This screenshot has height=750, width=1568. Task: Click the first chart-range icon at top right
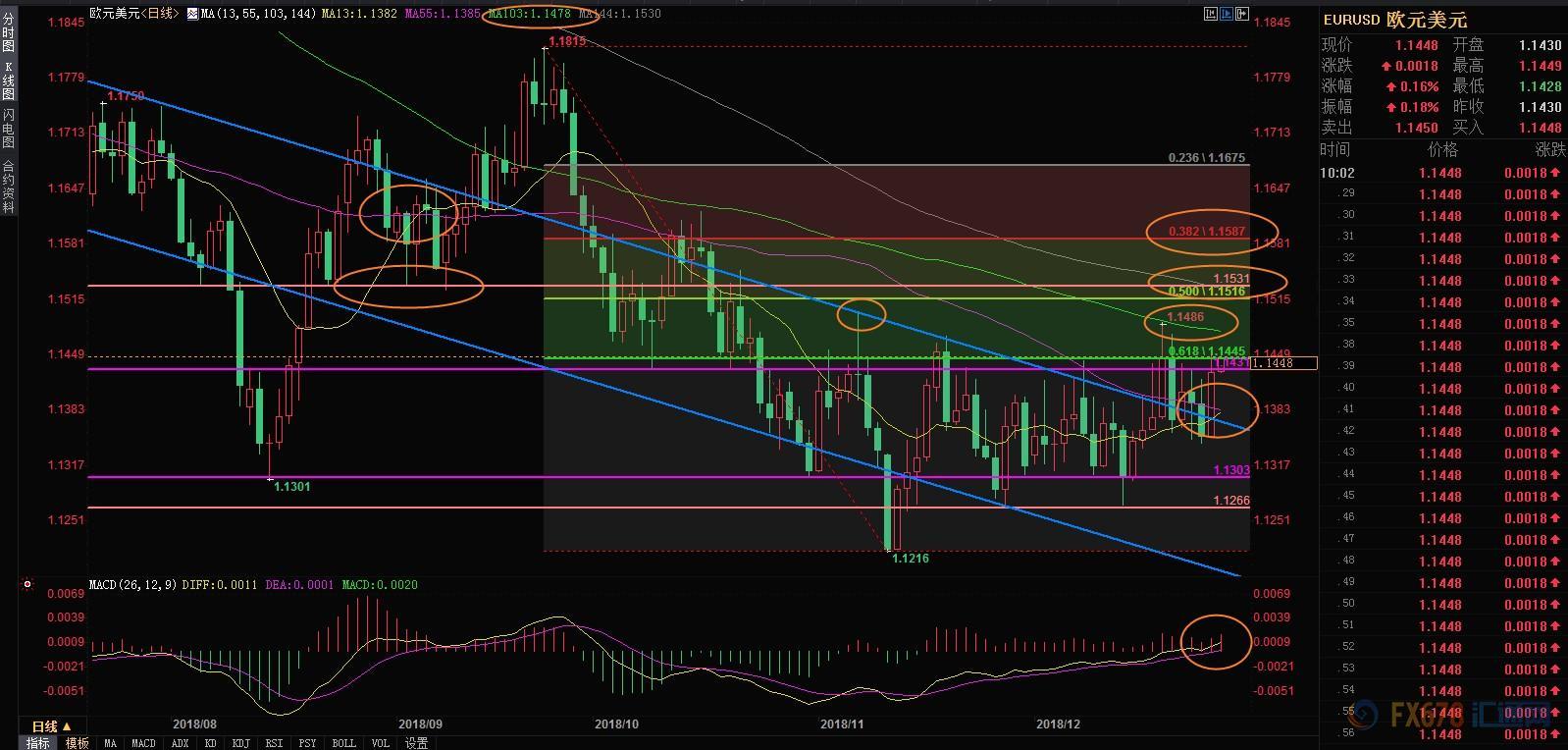pyautogui.click(x=1210, y=14)
